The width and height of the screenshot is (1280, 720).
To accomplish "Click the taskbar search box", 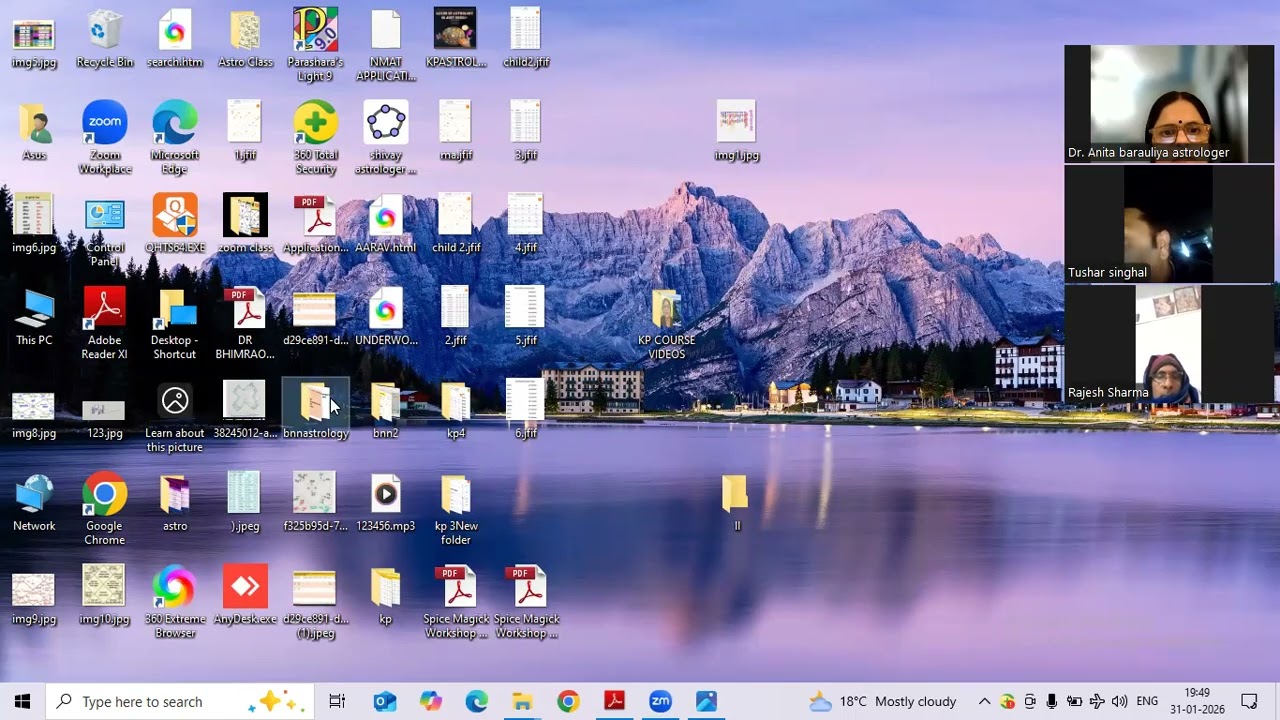I will [x=180, y=701].
